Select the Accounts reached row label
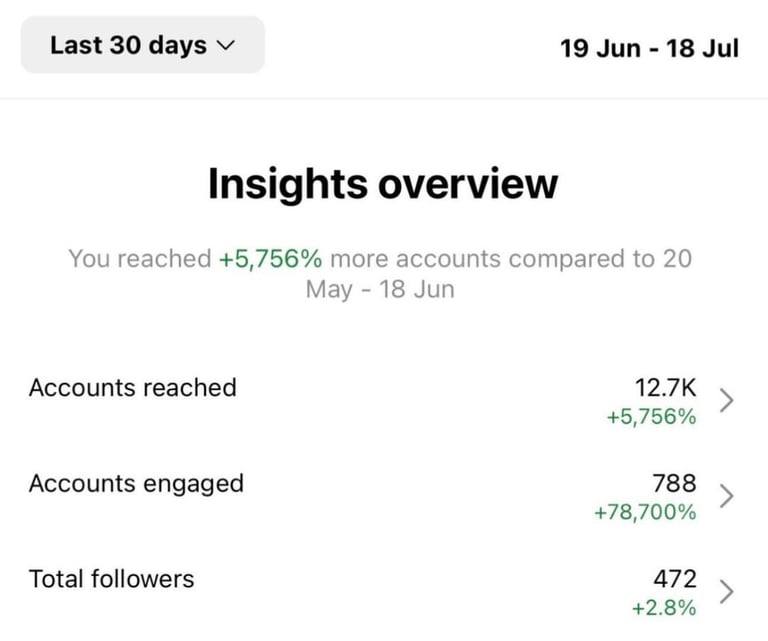This screenshot has height=641, width=768. click(133, 388)
